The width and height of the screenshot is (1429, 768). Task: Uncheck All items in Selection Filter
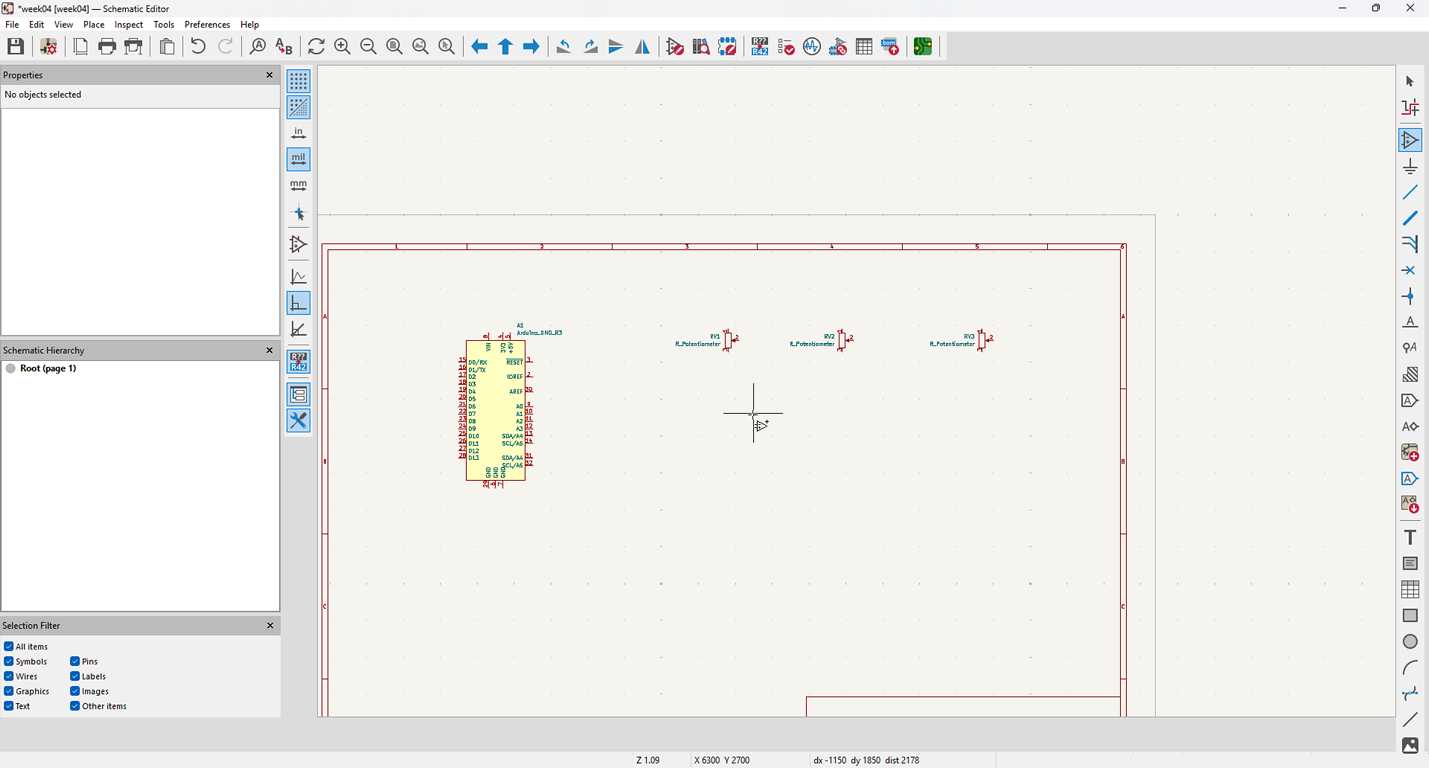pos(9,646)
